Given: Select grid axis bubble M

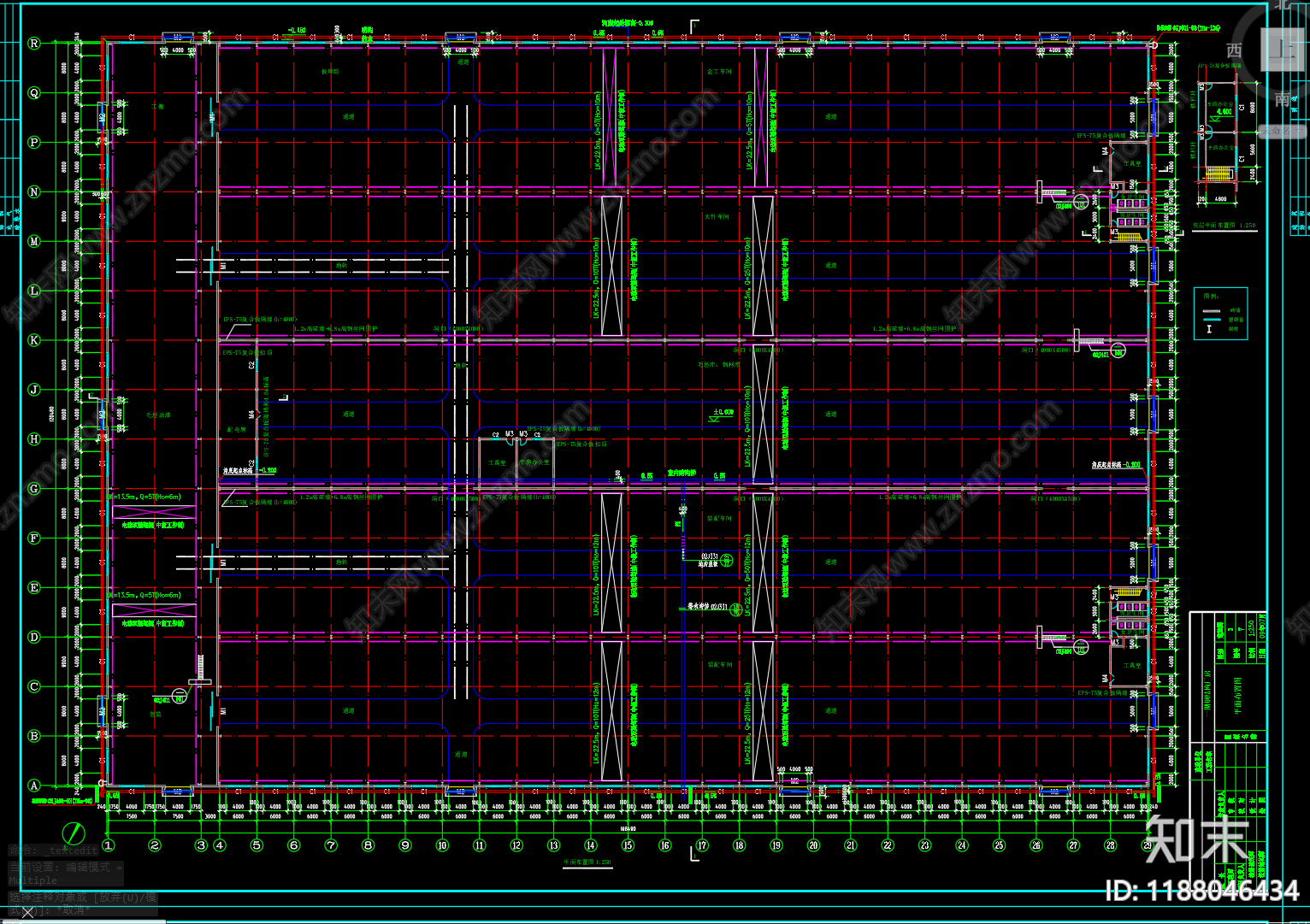Looking at the screenshot, I should [x=34, y=242].
